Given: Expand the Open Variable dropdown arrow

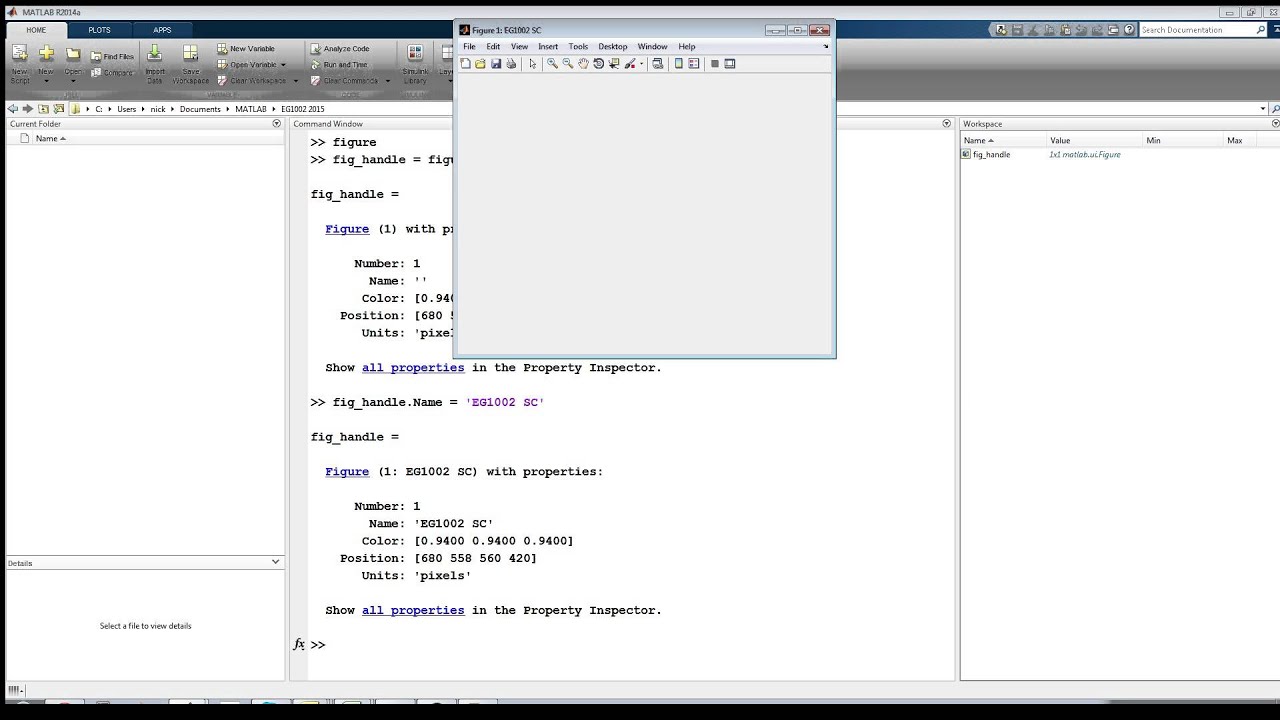Looking at the screenshot, I should click(283, 65).
